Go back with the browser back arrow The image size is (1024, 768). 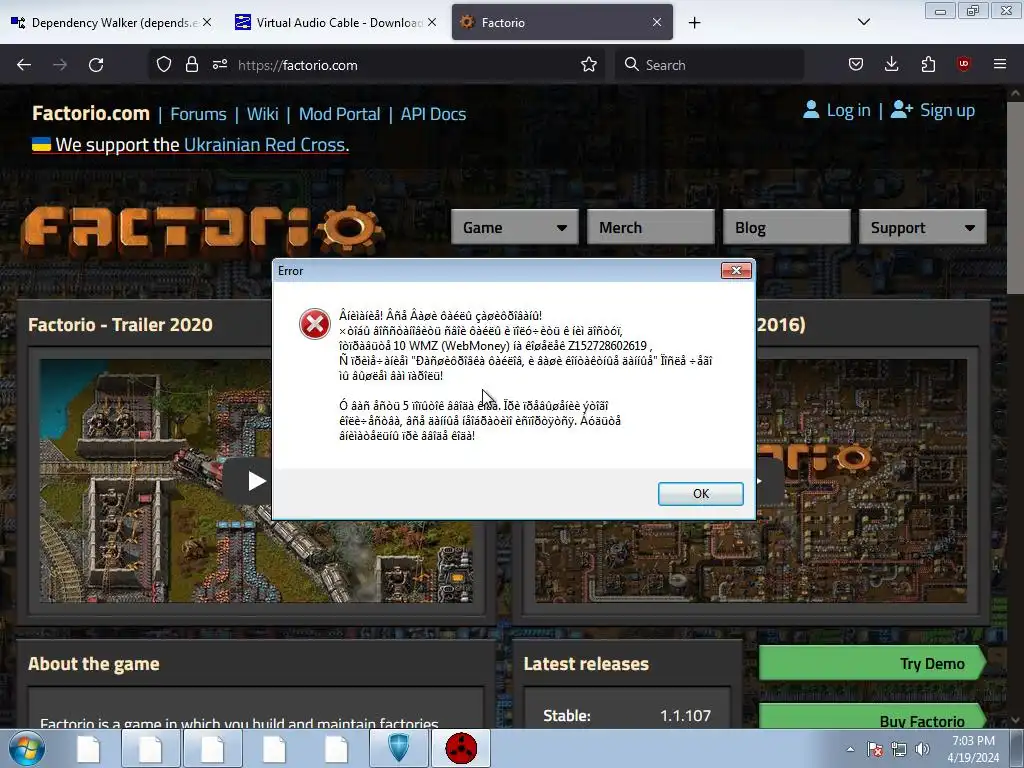pos(24,65)
